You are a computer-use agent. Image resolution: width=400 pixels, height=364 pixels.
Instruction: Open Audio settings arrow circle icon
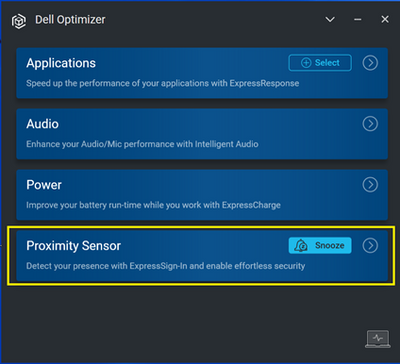(x=370, y=124)
